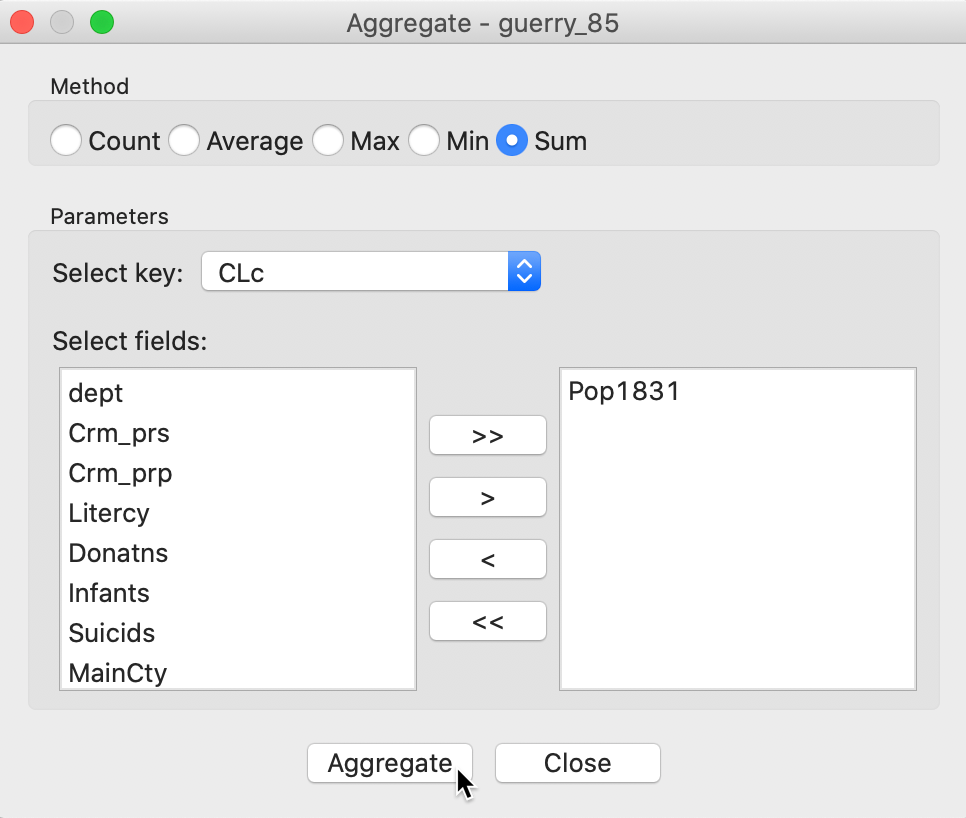Image resolution: width=966 pixels, height=818 pixels.
Task: Select Pop1831 in the chosen fields list
Action: click(737, 392)
